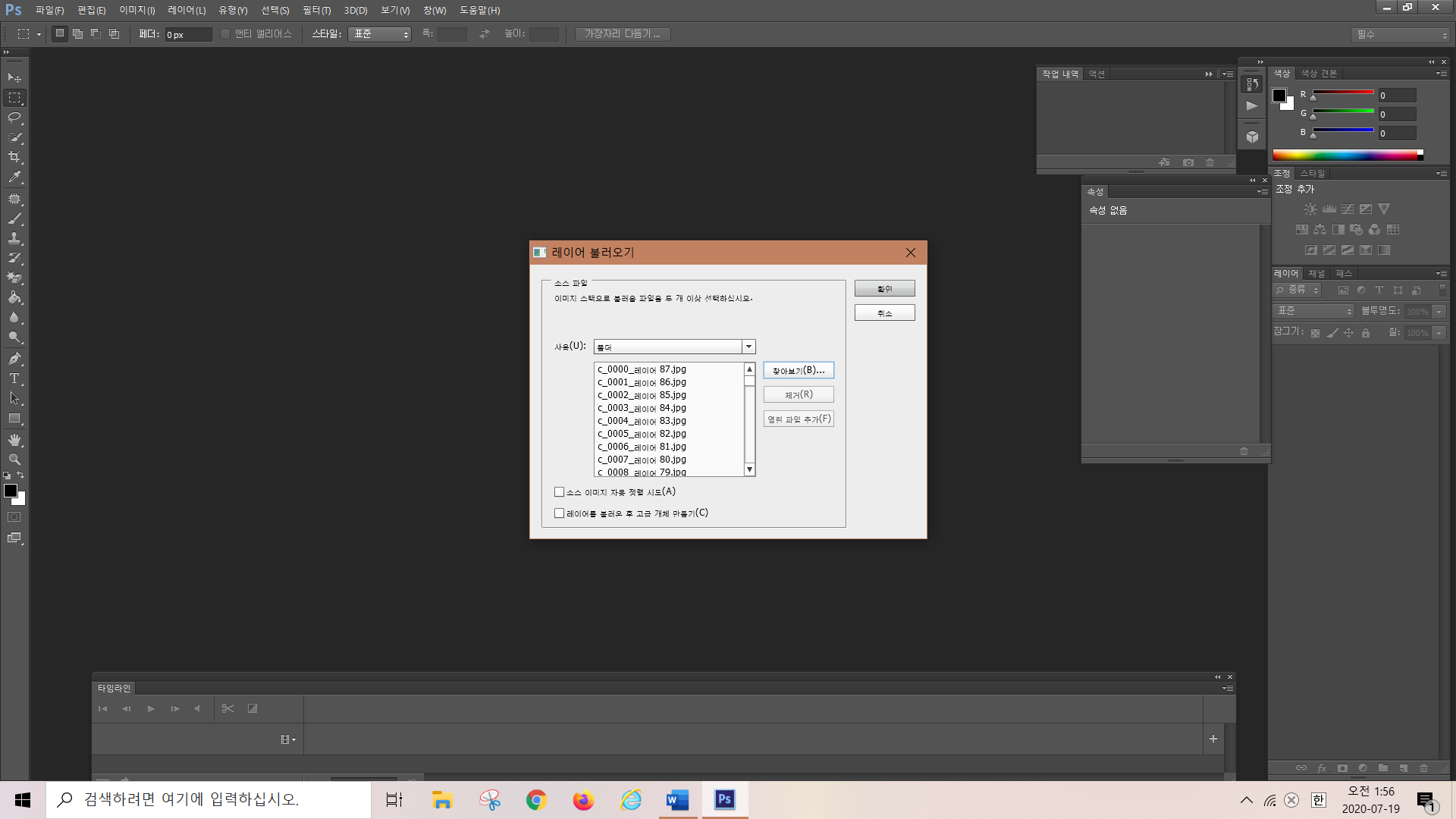Select the Pen tool

[14, 359]
